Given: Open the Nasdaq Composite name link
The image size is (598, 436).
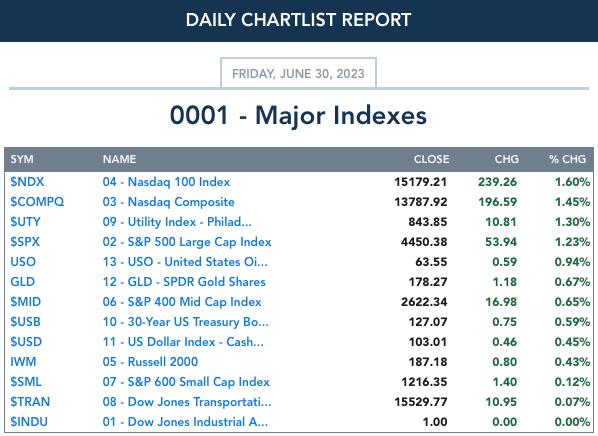Looking at the screenshot, I should pyautogui.click(x=169, y=202).
